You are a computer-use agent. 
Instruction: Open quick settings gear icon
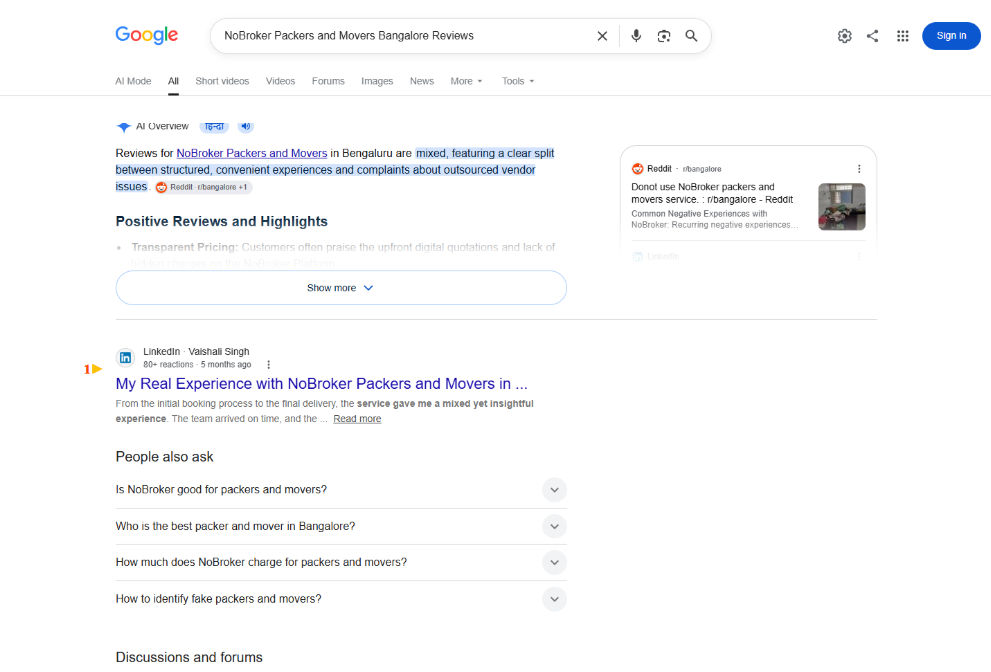click(x=844, y=36)
